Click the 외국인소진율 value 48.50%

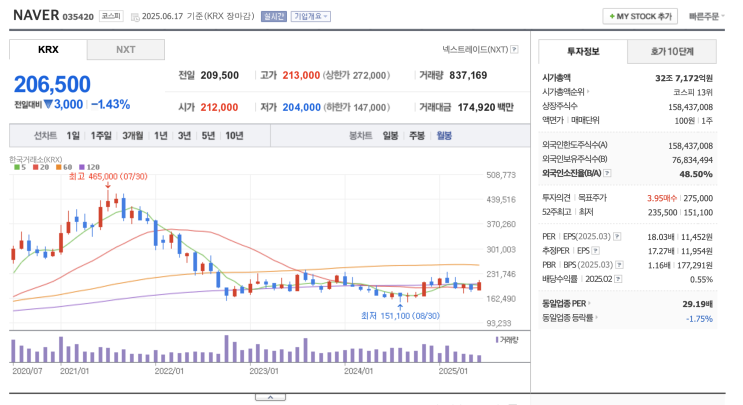pos(696,174)
